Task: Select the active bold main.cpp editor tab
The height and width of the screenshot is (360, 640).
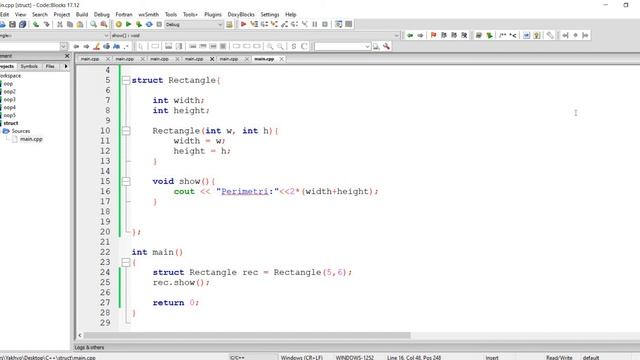Action: point(264,59)
